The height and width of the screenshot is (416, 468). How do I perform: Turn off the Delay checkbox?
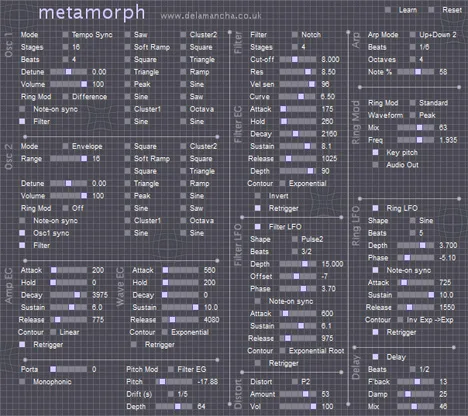[x=375, y=357]
